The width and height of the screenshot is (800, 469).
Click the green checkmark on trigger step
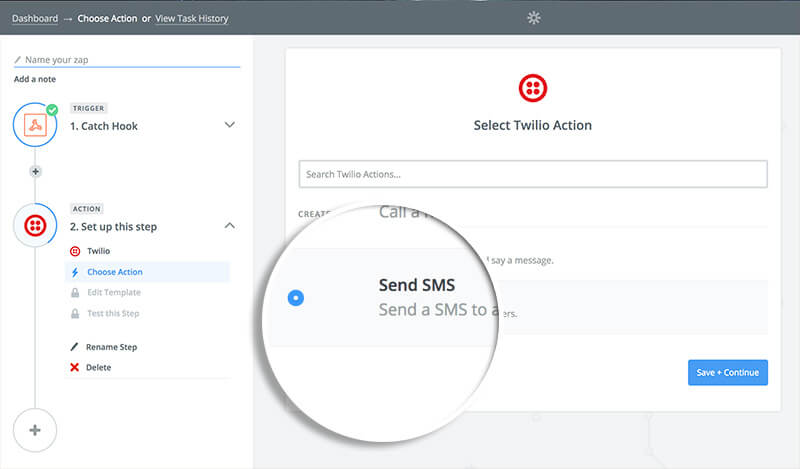[52, 110]
